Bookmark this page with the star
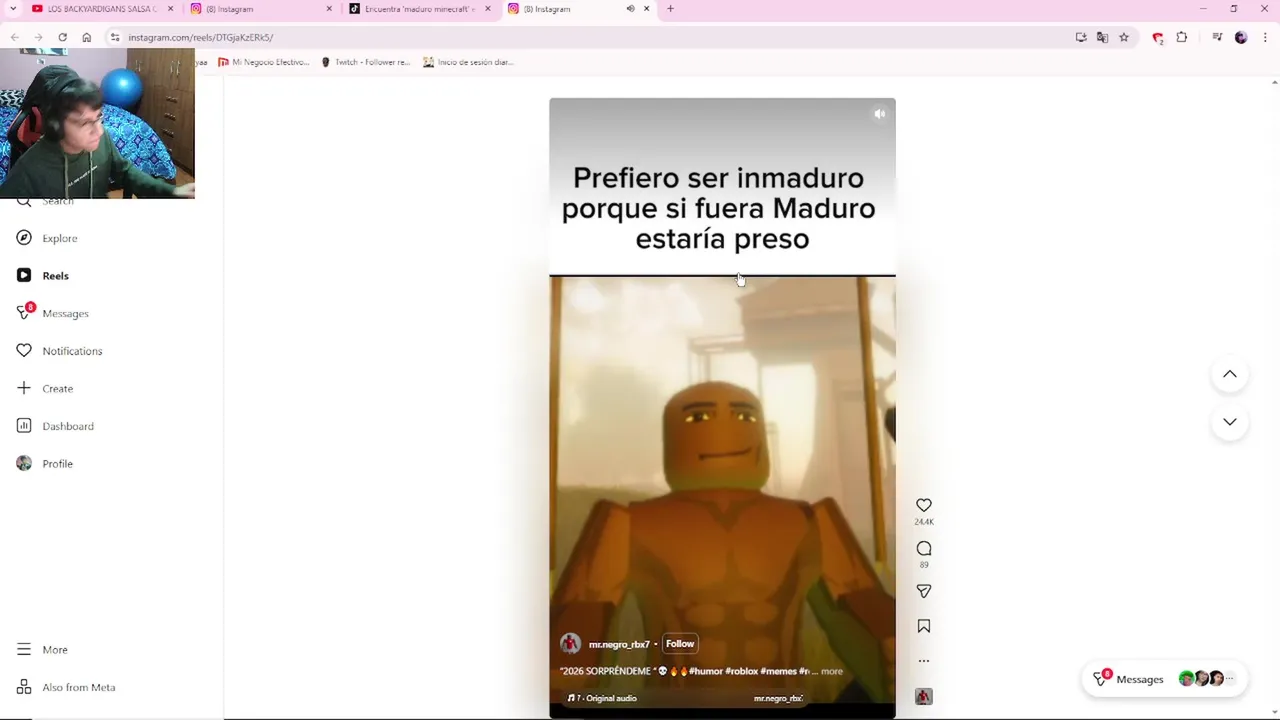The width and height of the screenshot is (1280, 720). pyautogui.click(x=1124, y=37)
